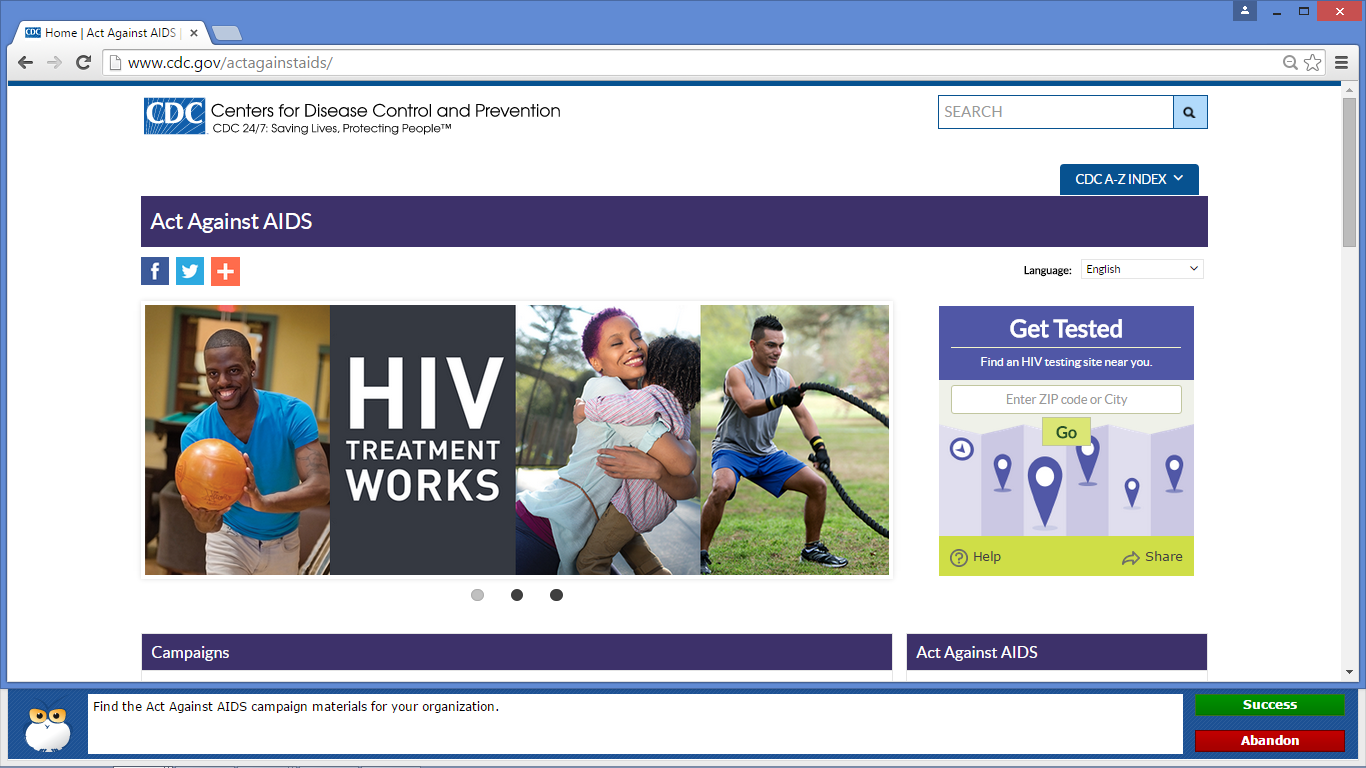Click the bowling man photo in banner
Screen dimensions: 1366x768
click(x=237, y=440)
